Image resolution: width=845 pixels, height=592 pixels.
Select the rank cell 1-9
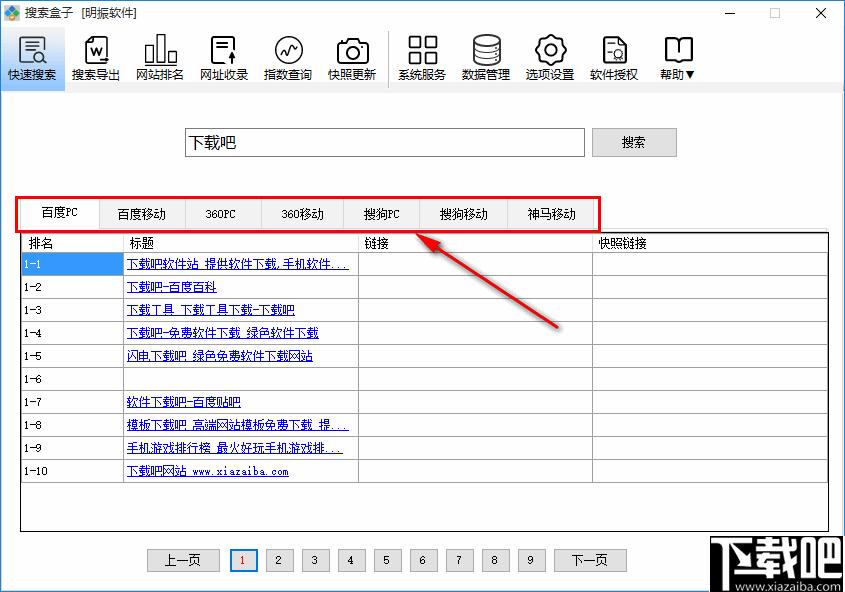click(x=72, y=448)
